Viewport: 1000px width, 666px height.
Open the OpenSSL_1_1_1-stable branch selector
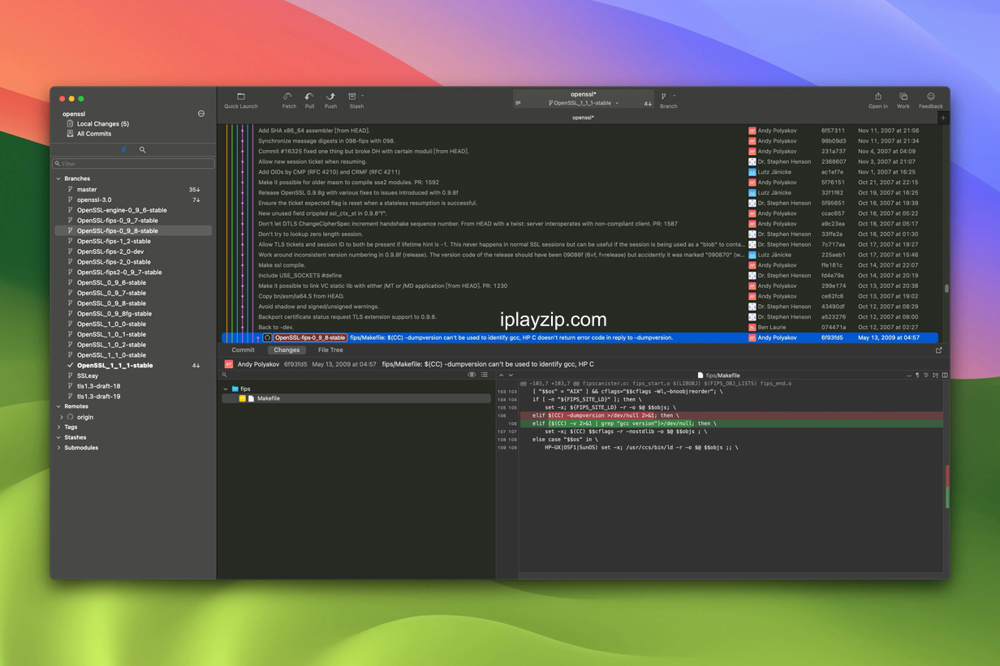coord(583,103)
